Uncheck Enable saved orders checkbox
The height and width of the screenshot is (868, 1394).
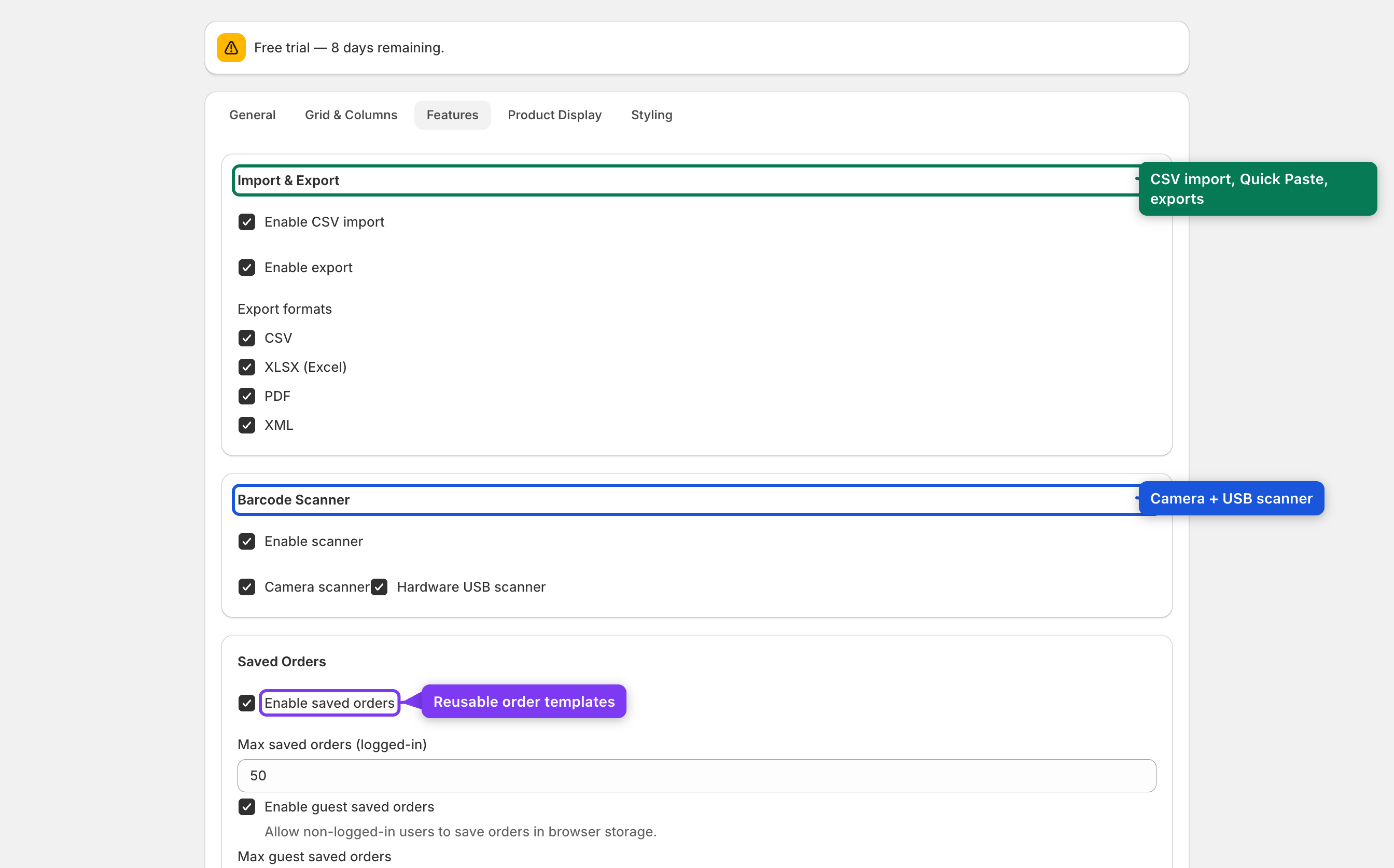click(247, 703)
